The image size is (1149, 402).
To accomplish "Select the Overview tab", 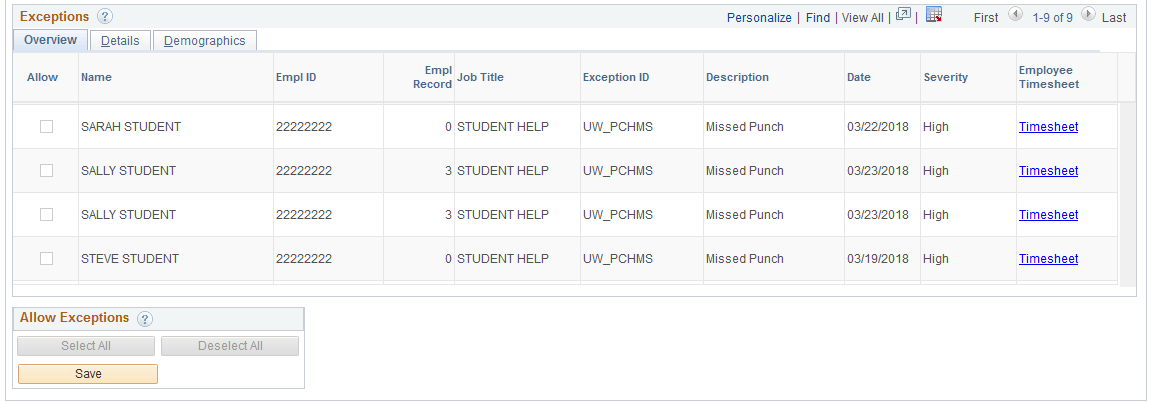I will (x=51, y=40).
